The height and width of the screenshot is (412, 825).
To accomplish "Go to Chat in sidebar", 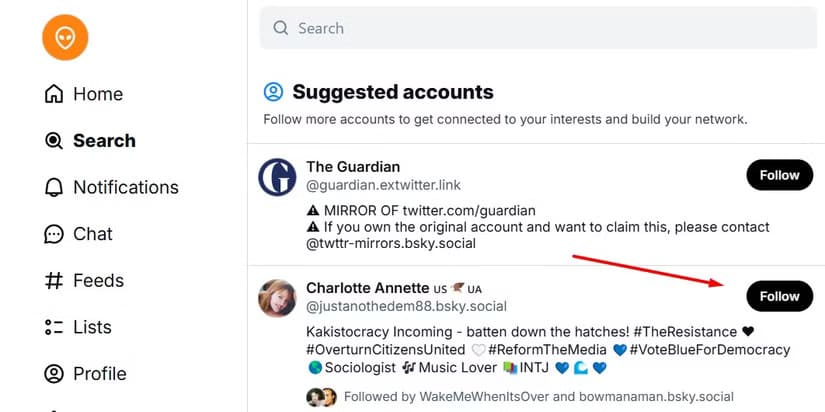I will 93,234.
